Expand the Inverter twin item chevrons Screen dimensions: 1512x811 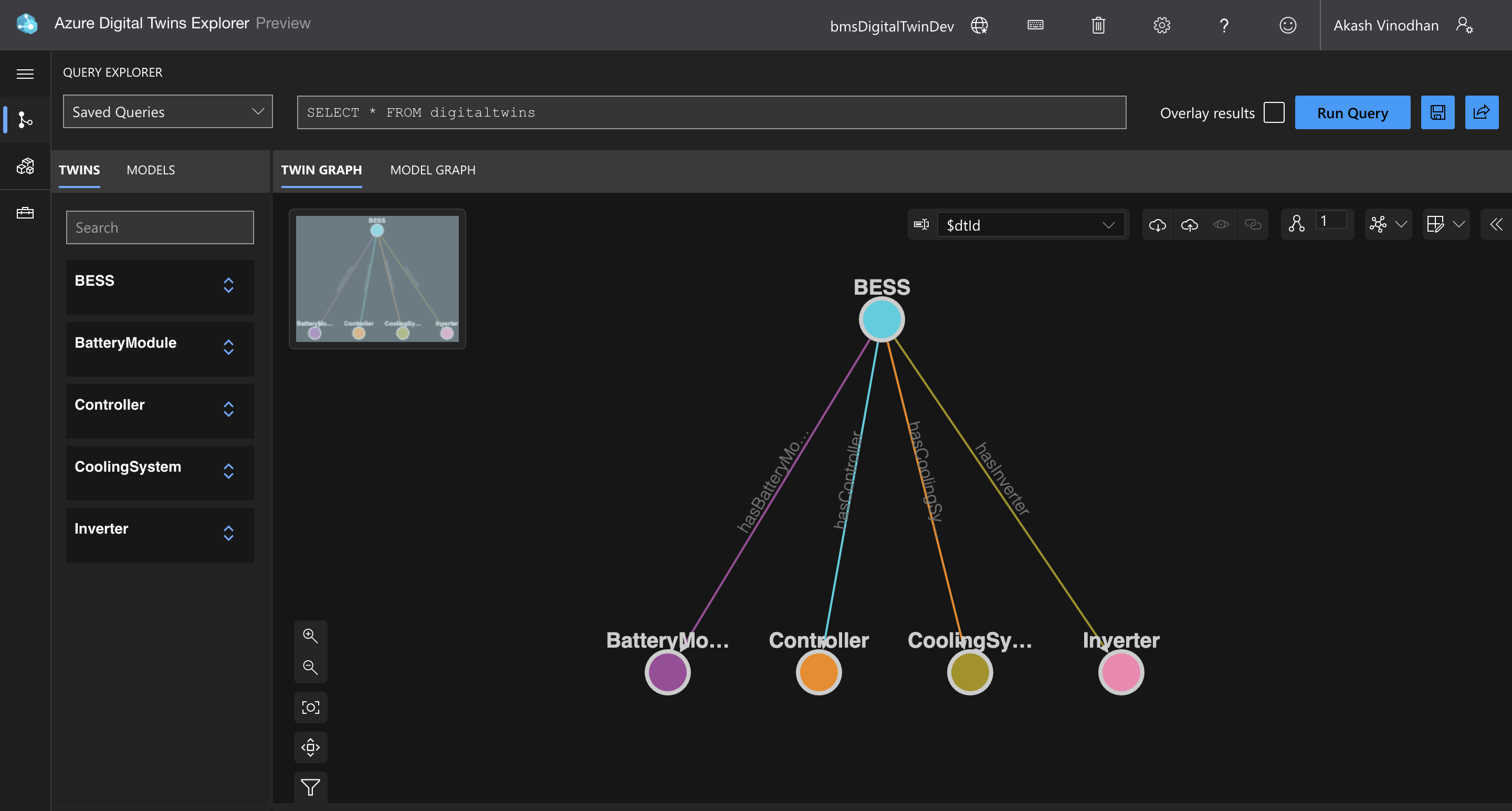pyautogui.click(x=229, y=534)
